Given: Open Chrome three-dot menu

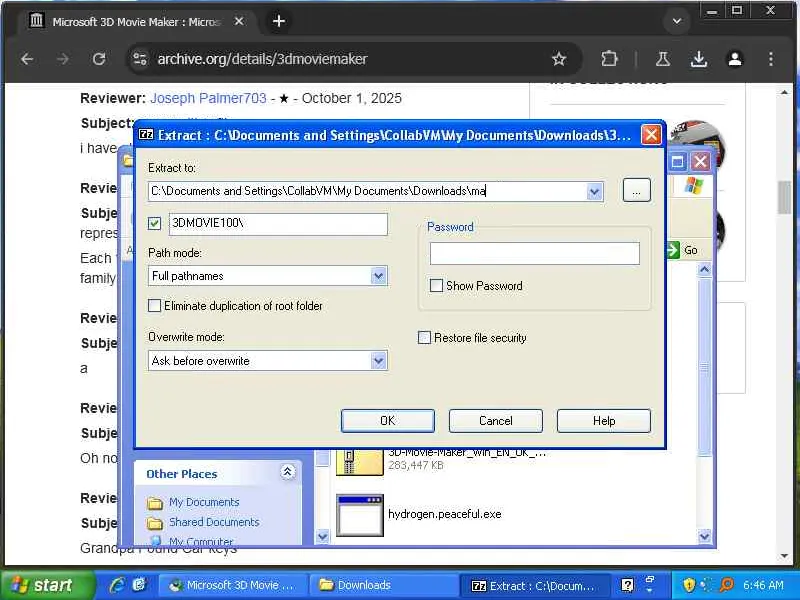Looking at the screenshot, I should tap(770, 59).
